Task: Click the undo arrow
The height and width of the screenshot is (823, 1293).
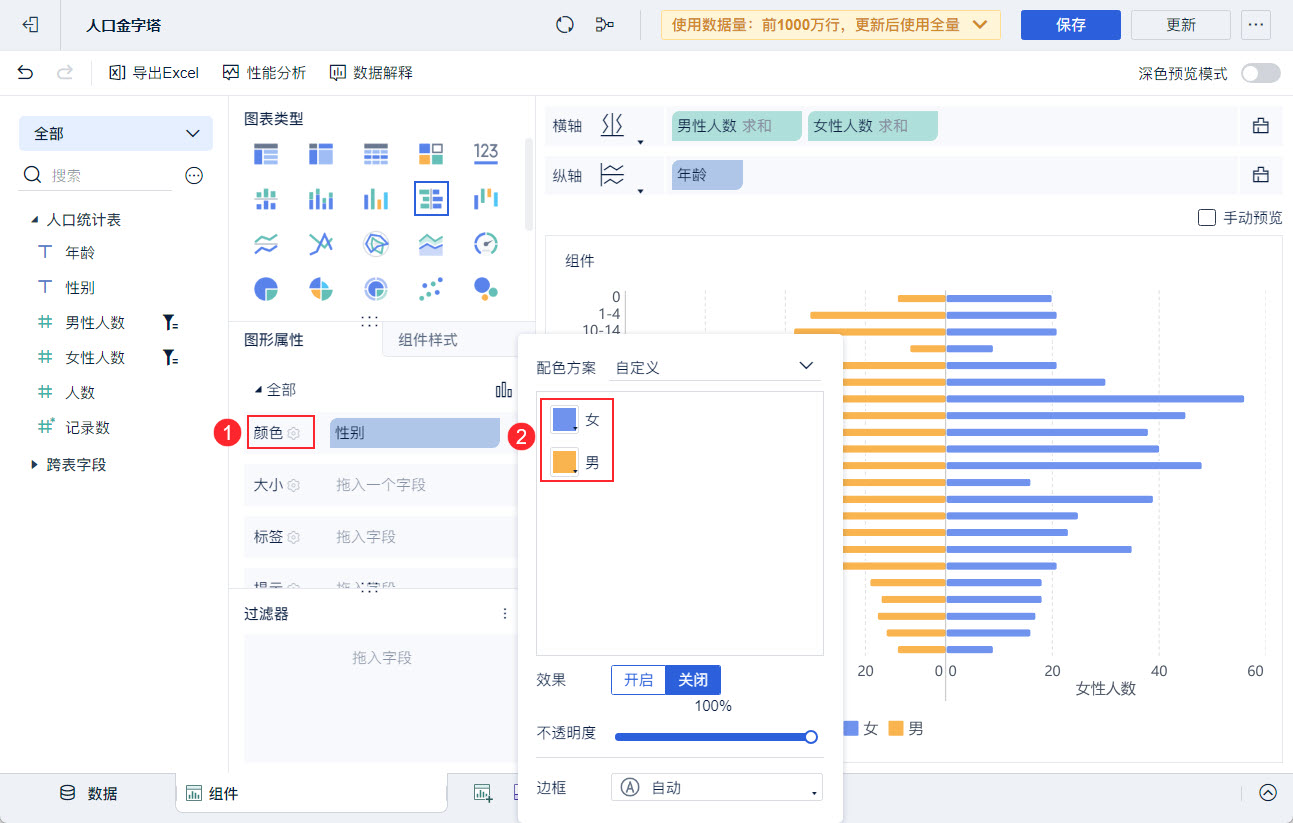Action: pos(26,72)
